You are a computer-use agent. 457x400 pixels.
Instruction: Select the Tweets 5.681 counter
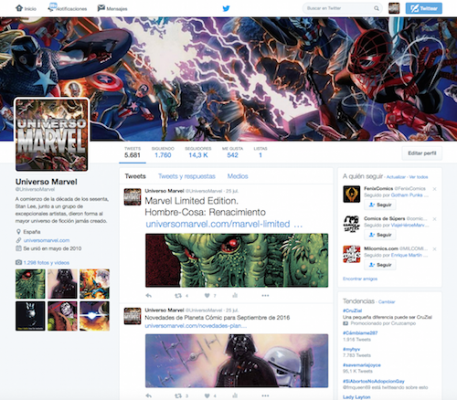click(x=132, y=152)
